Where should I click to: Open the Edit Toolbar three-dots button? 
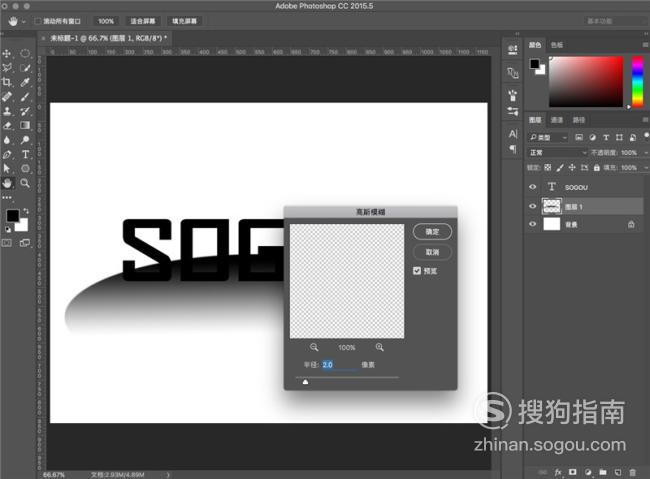coord(7,197)
